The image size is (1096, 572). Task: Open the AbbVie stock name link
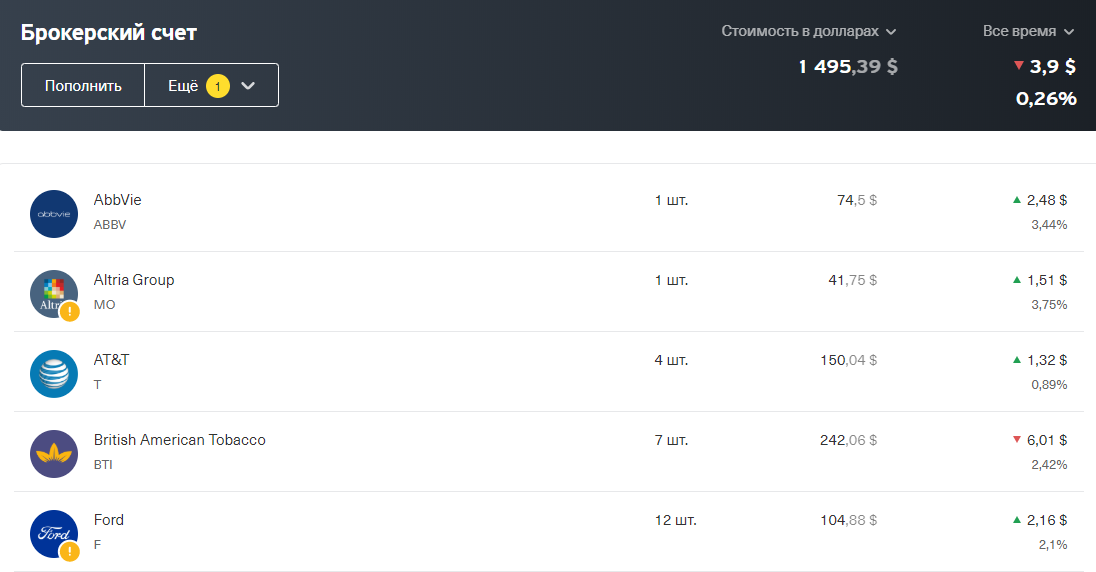(118, 200)
